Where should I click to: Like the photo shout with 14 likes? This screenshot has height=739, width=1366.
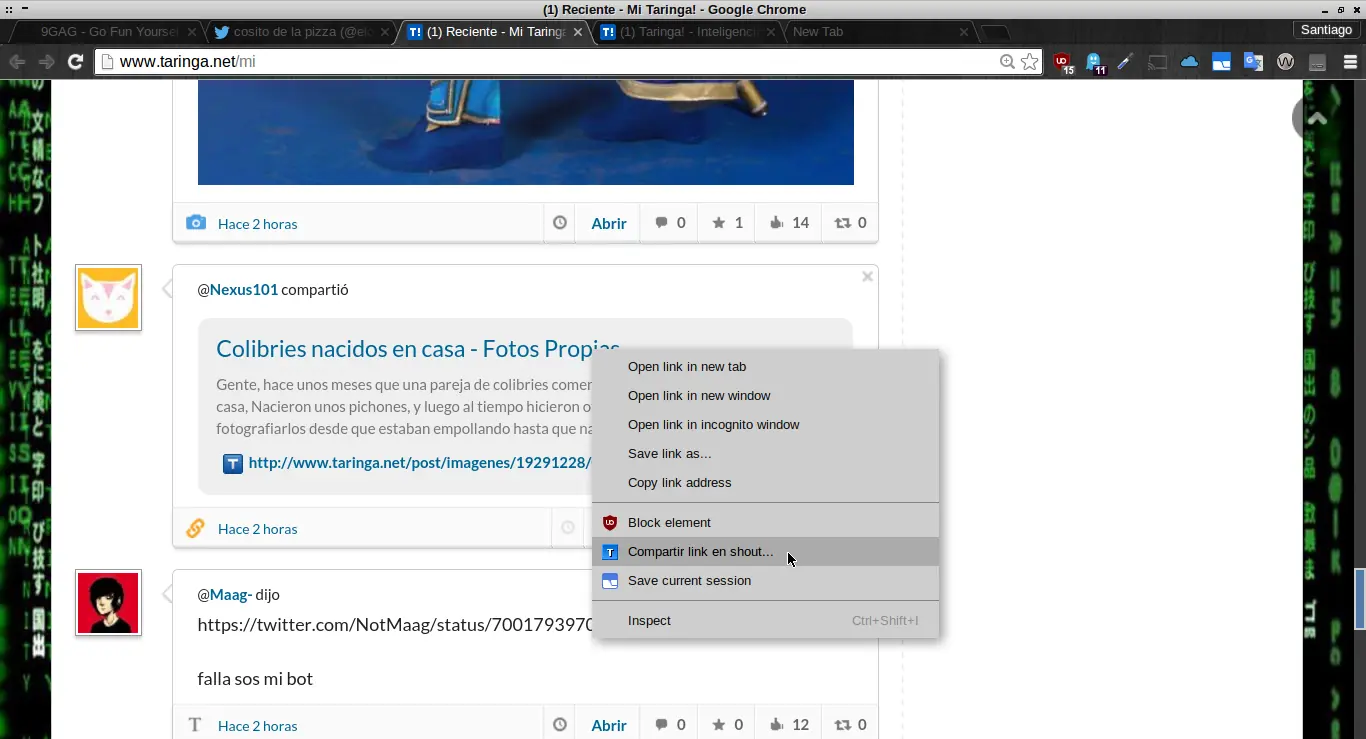click(789, 223)
